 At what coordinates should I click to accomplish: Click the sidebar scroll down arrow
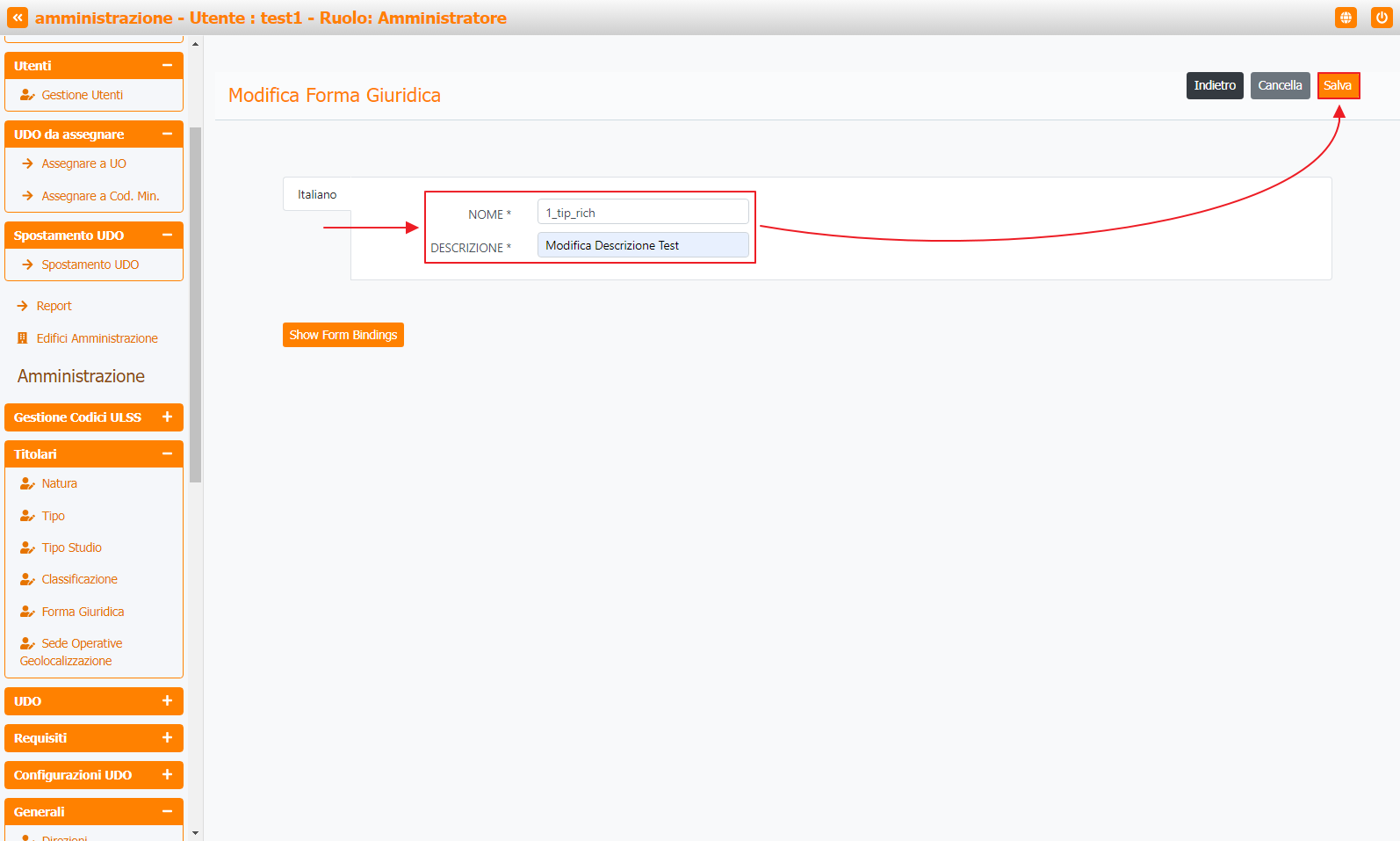[x=195, y=832]
